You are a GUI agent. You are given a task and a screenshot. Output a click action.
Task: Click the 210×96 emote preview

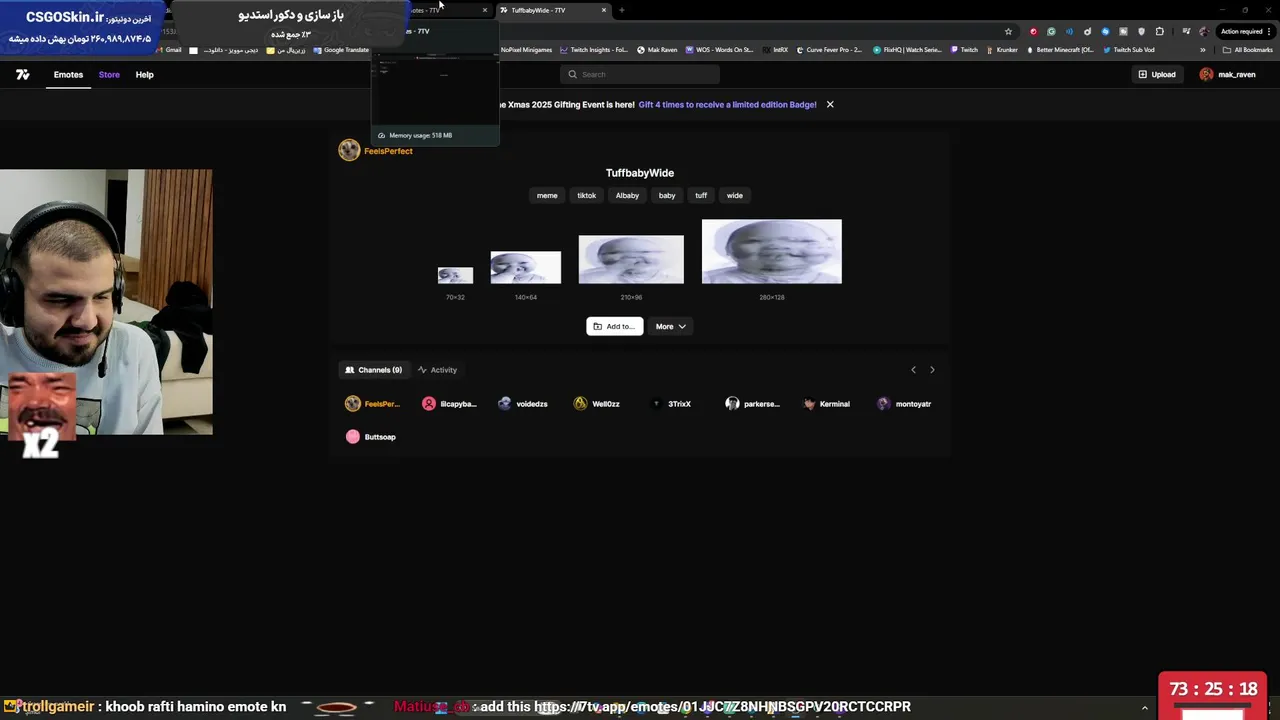(631, 260)
